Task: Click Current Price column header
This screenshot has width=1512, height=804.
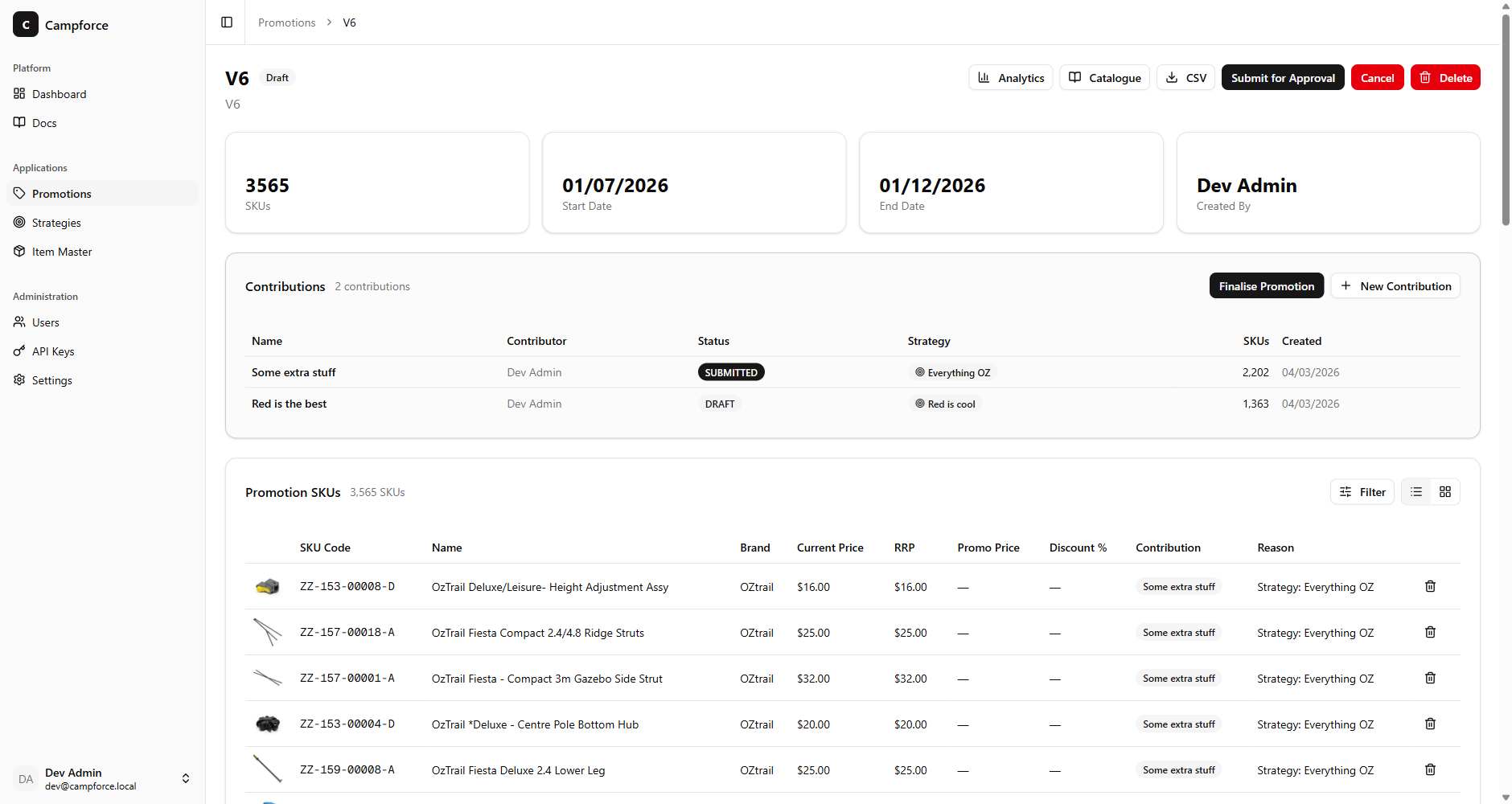Action: tap(830, 548)
